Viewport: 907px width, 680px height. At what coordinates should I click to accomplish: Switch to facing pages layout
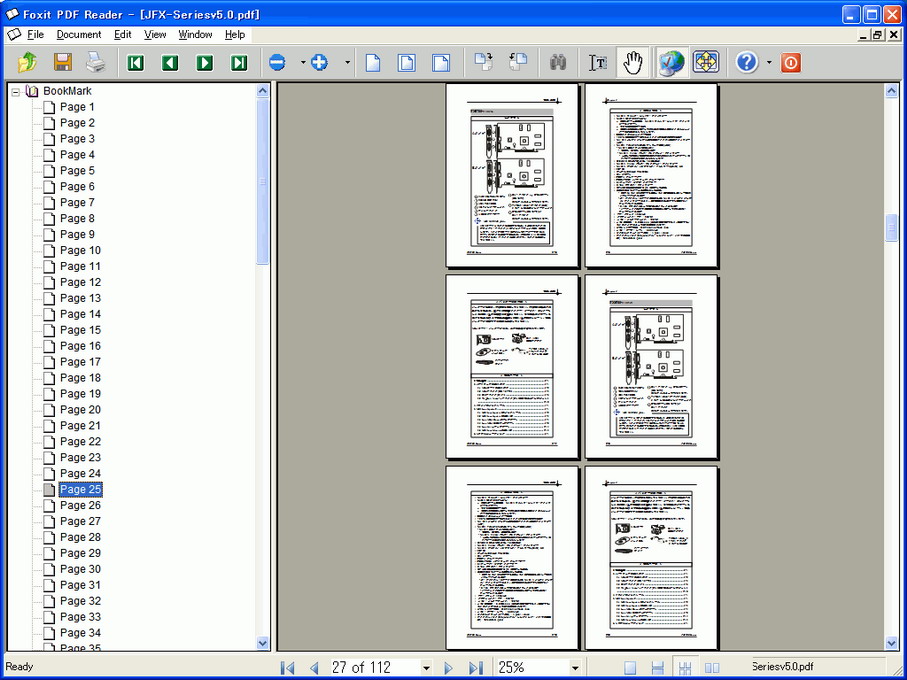click(712, 668)
